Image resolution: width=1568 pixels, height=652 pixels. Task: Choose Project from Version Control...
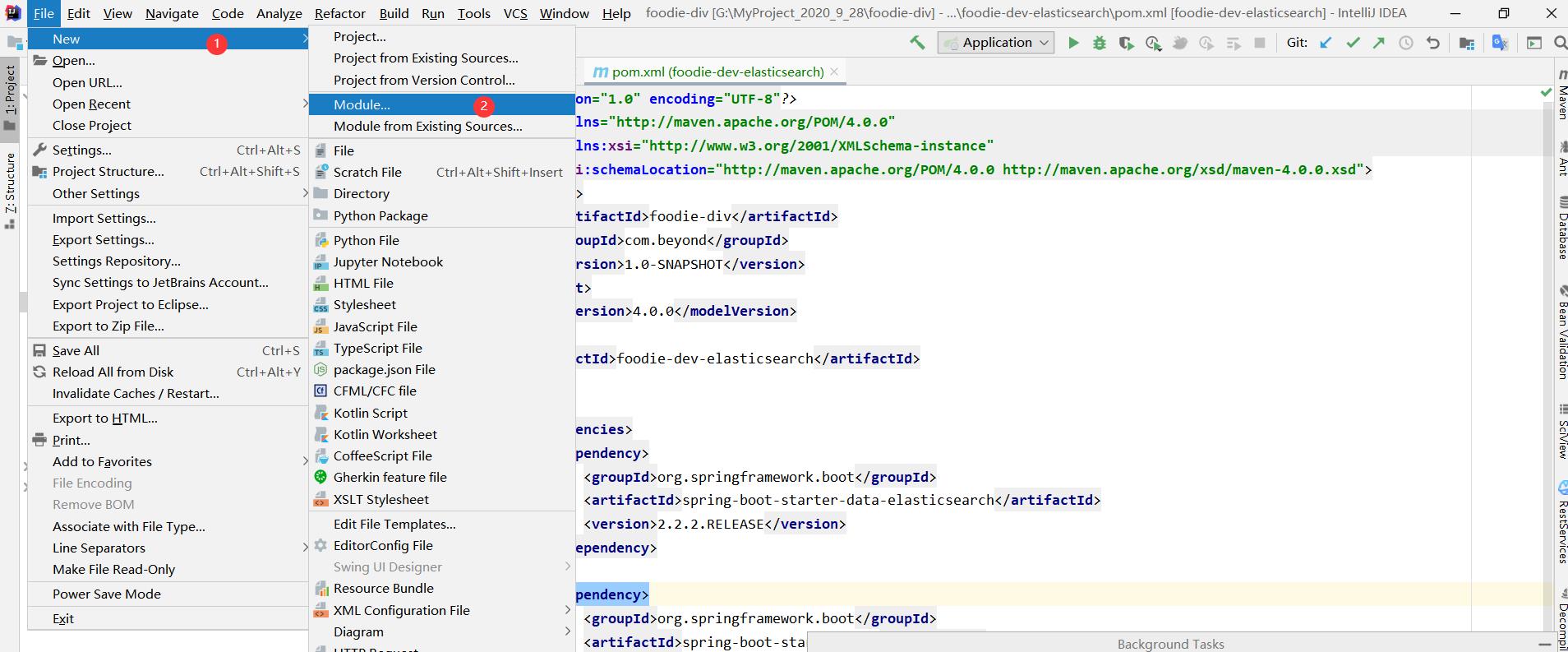point(441,80)
